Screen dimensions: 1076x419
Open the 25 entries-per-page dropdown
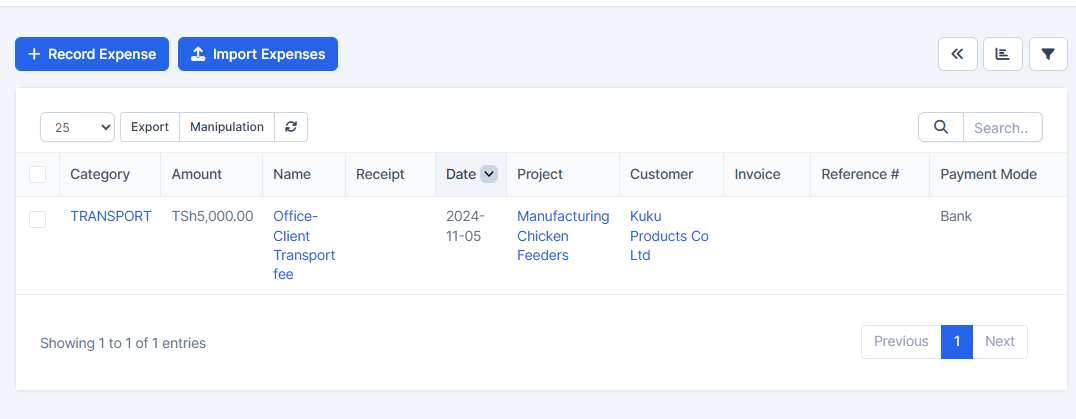[78, 127]
